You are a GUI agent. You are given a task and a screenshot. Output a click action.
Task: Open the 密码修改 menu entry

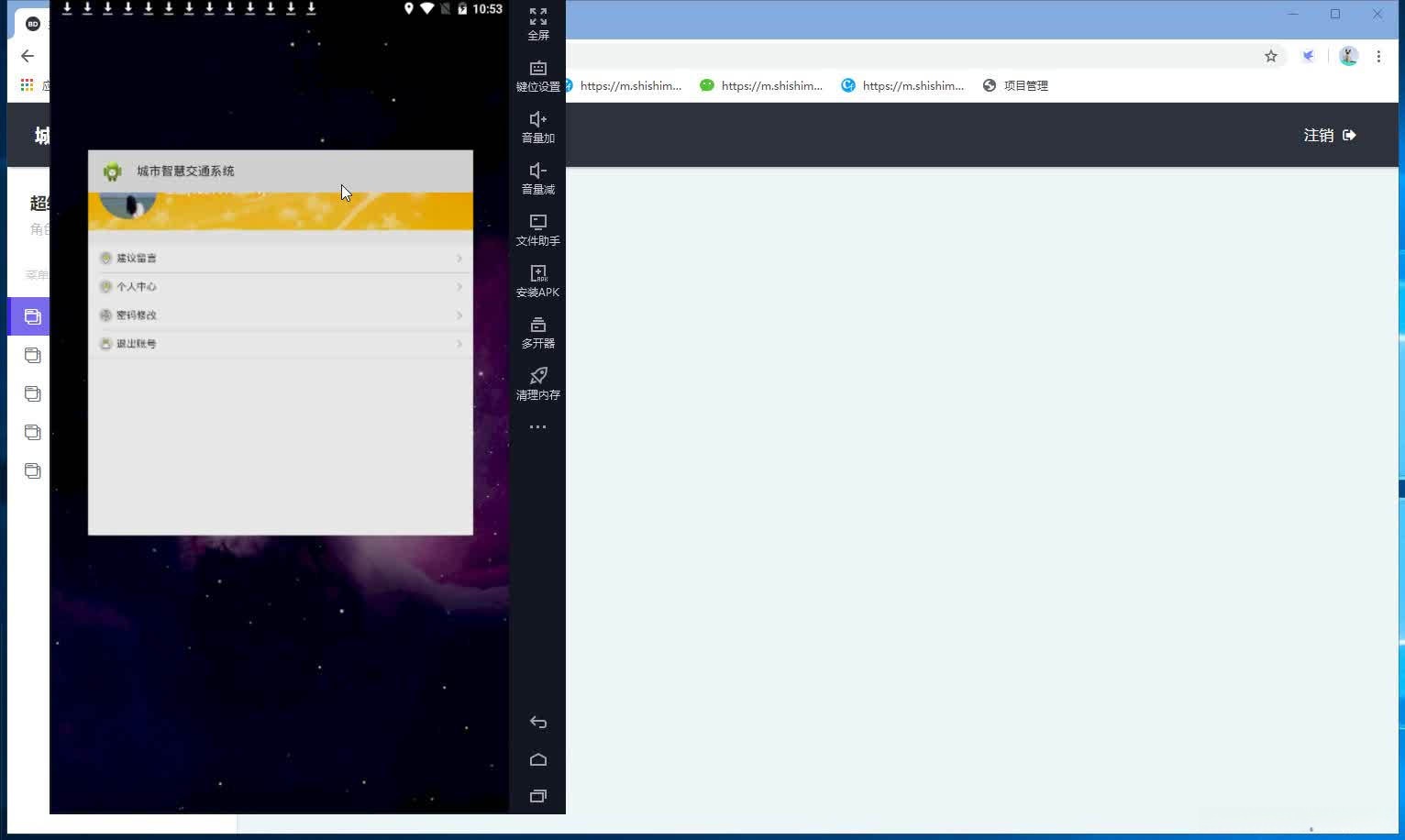click(281, 315)
